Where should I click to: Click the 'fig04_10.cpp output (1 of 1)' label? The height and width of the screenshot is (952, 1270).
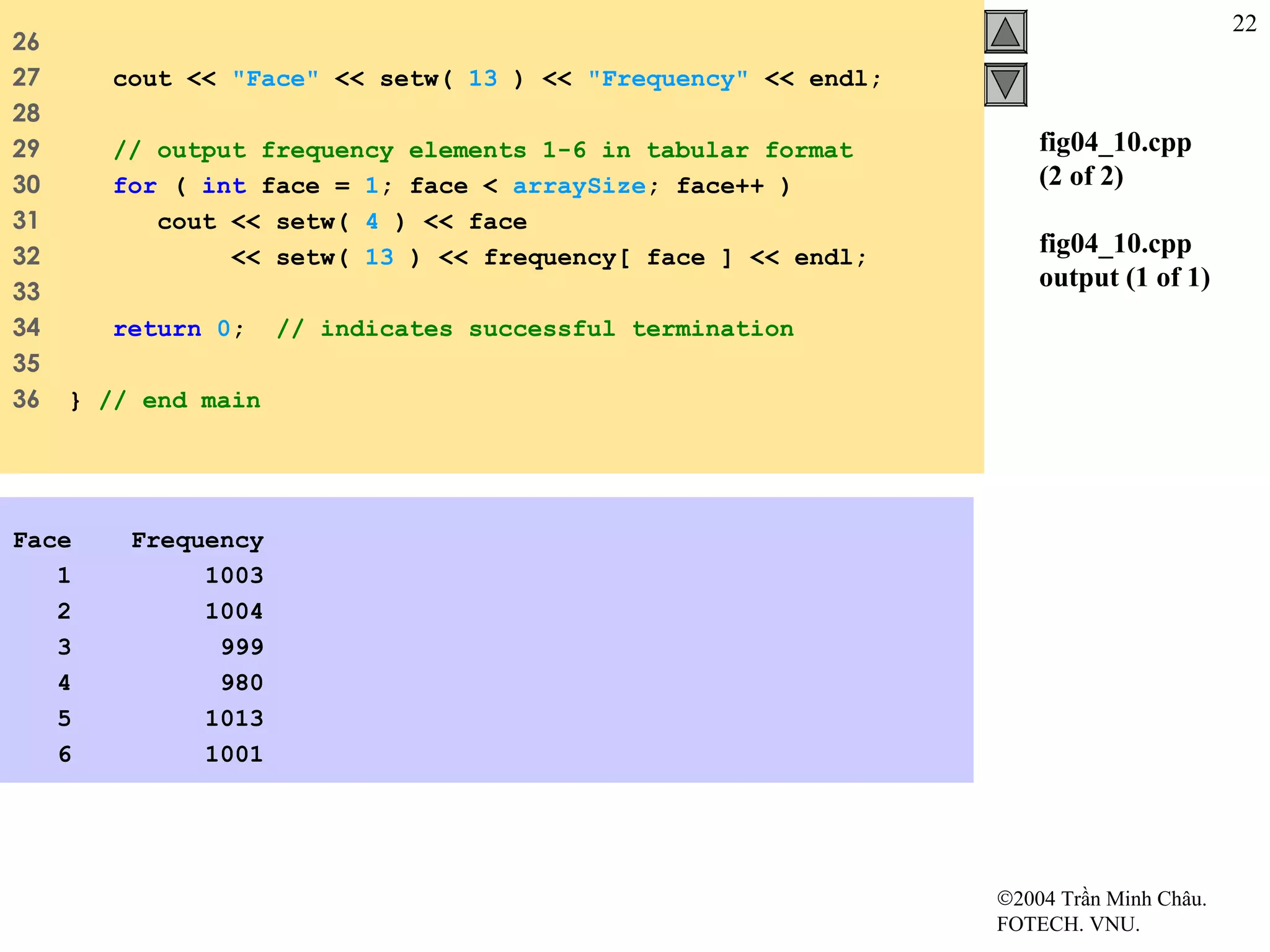tap(1124, 260)
